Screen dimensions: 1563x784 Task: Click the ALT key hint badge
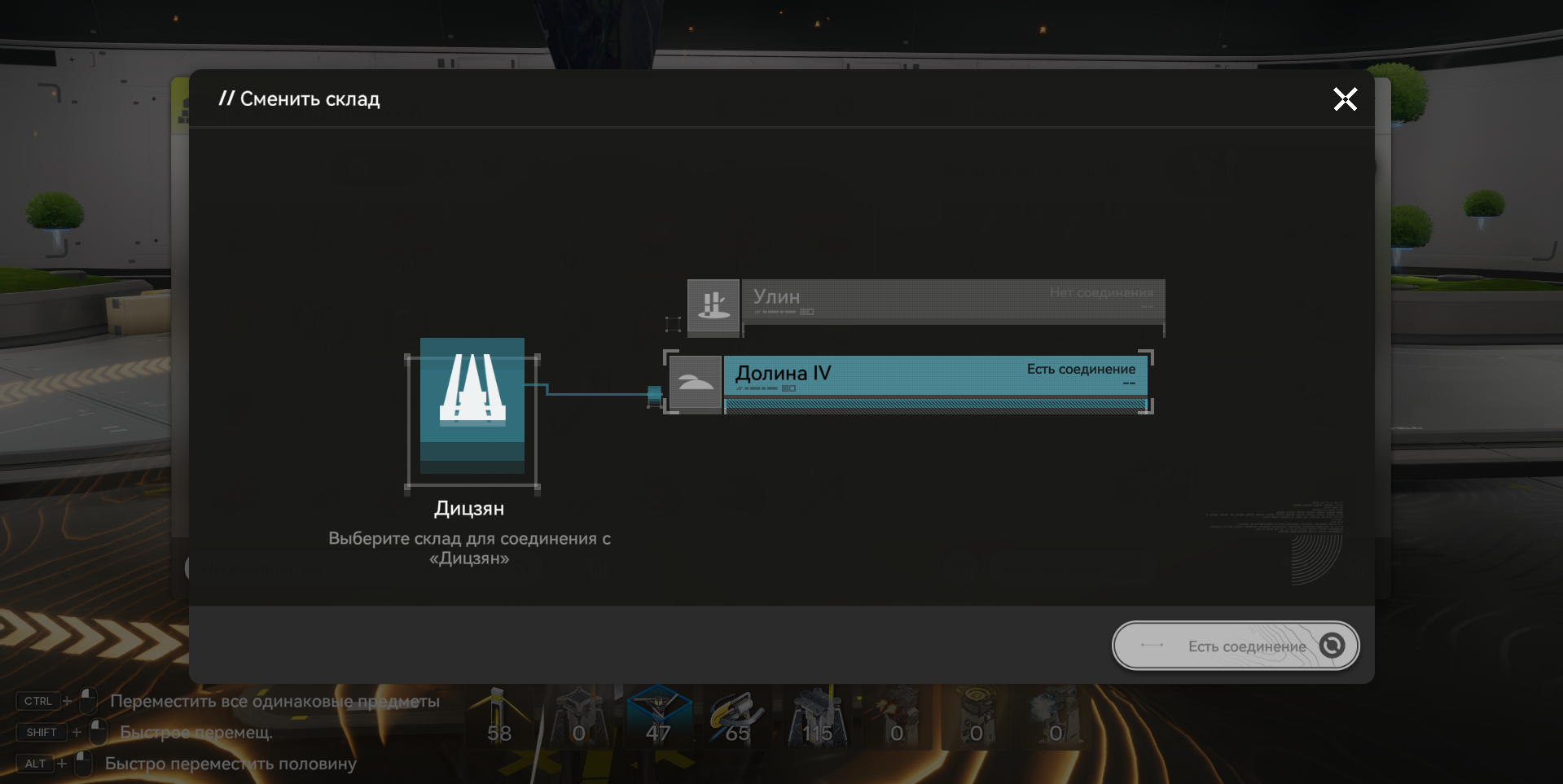coord(35,764)
